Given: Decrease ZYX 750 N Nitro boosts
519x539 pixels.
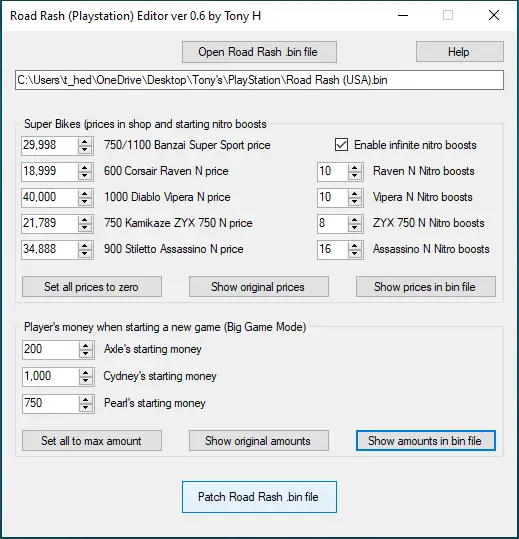Looking at the screenshot, I should click(x=355, y=227).
